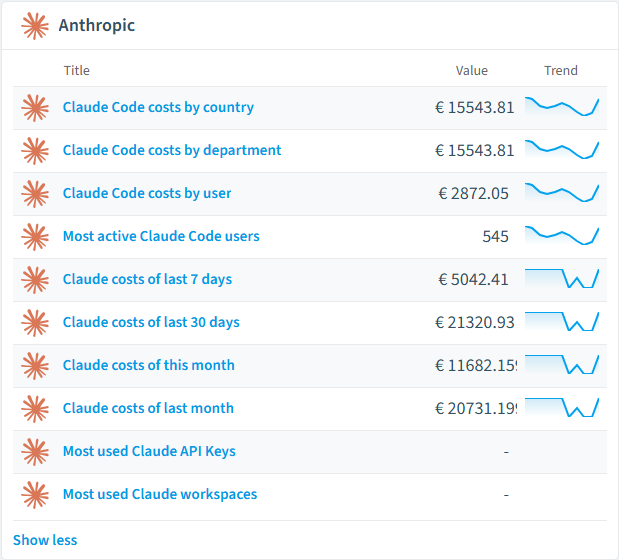Click trend sparkline for costs by country

tap(562, 107)
